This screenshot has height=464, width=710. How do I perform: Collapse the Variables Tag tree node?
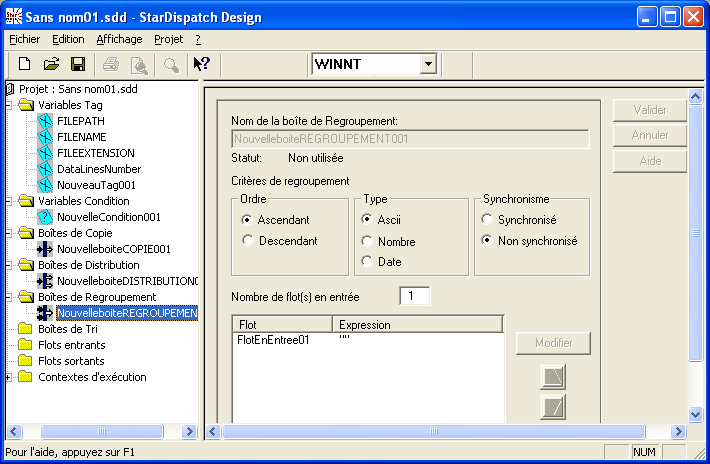[10, 105]
